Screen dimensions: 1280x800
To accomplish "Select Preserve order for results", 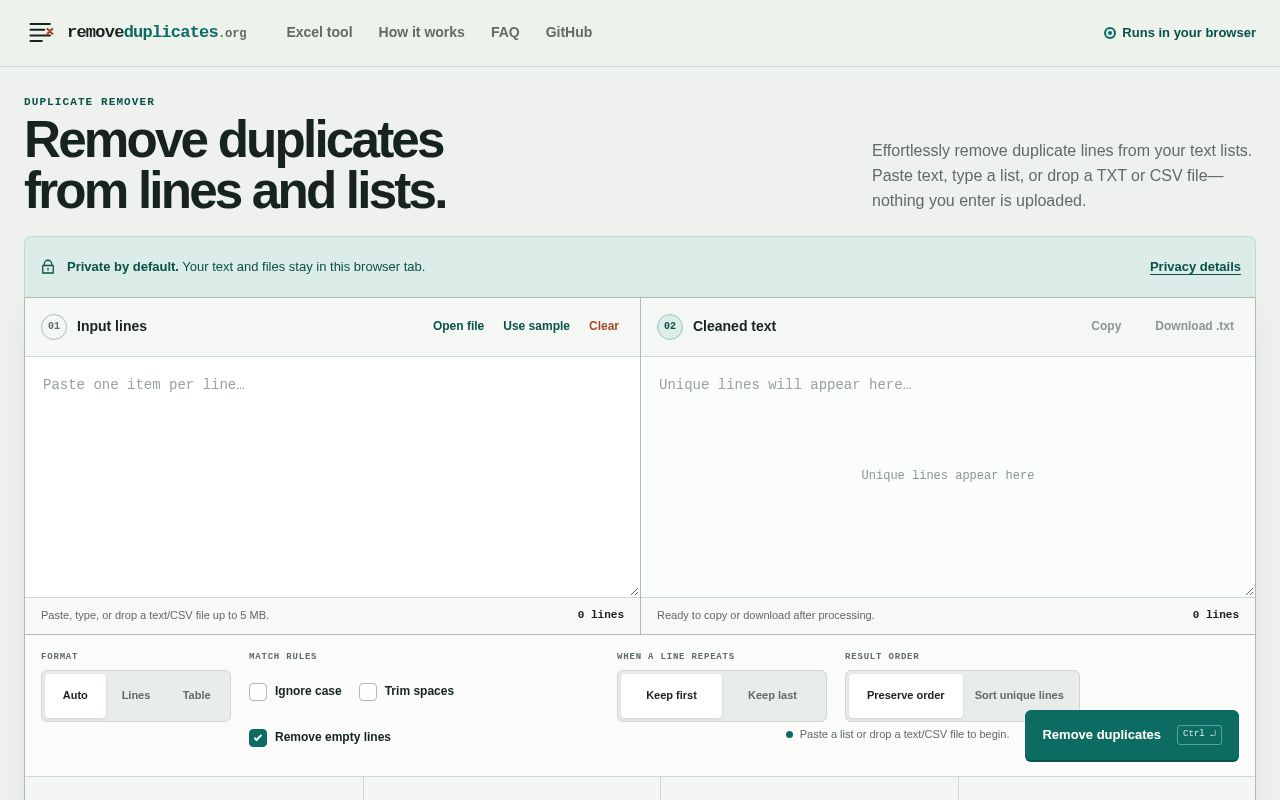I will point(906,696).
